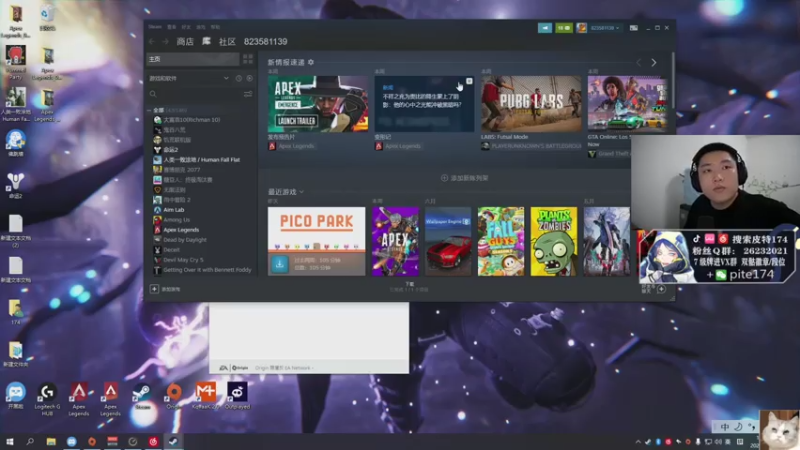Open the Devil May Cry 5 tile

tap(607, 241)
